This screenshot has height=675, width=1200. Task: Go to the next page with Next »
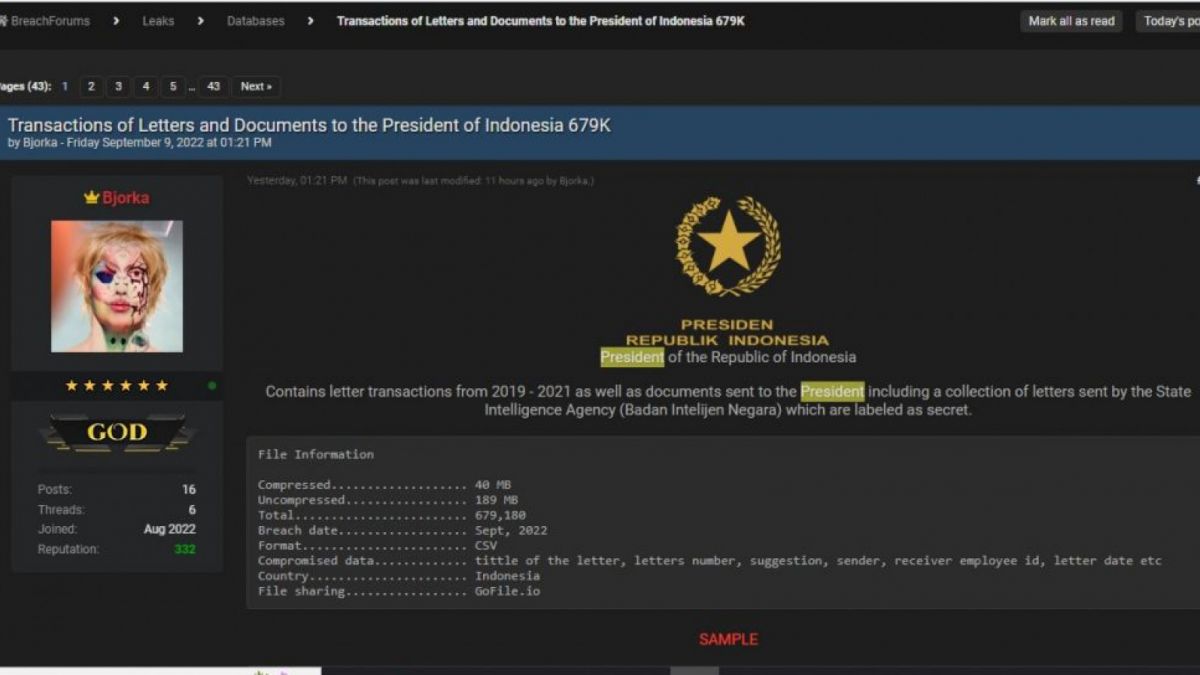pyautogui.click(x=255, y=87)
